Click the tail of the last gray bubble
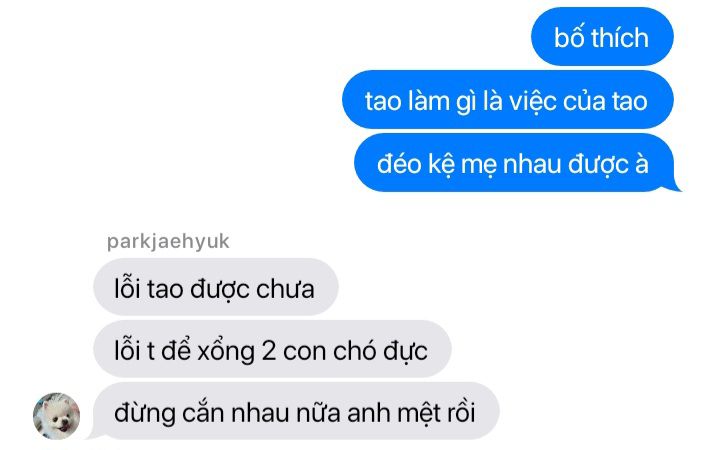The image size is (720, 450). click(x=93, y=434)
